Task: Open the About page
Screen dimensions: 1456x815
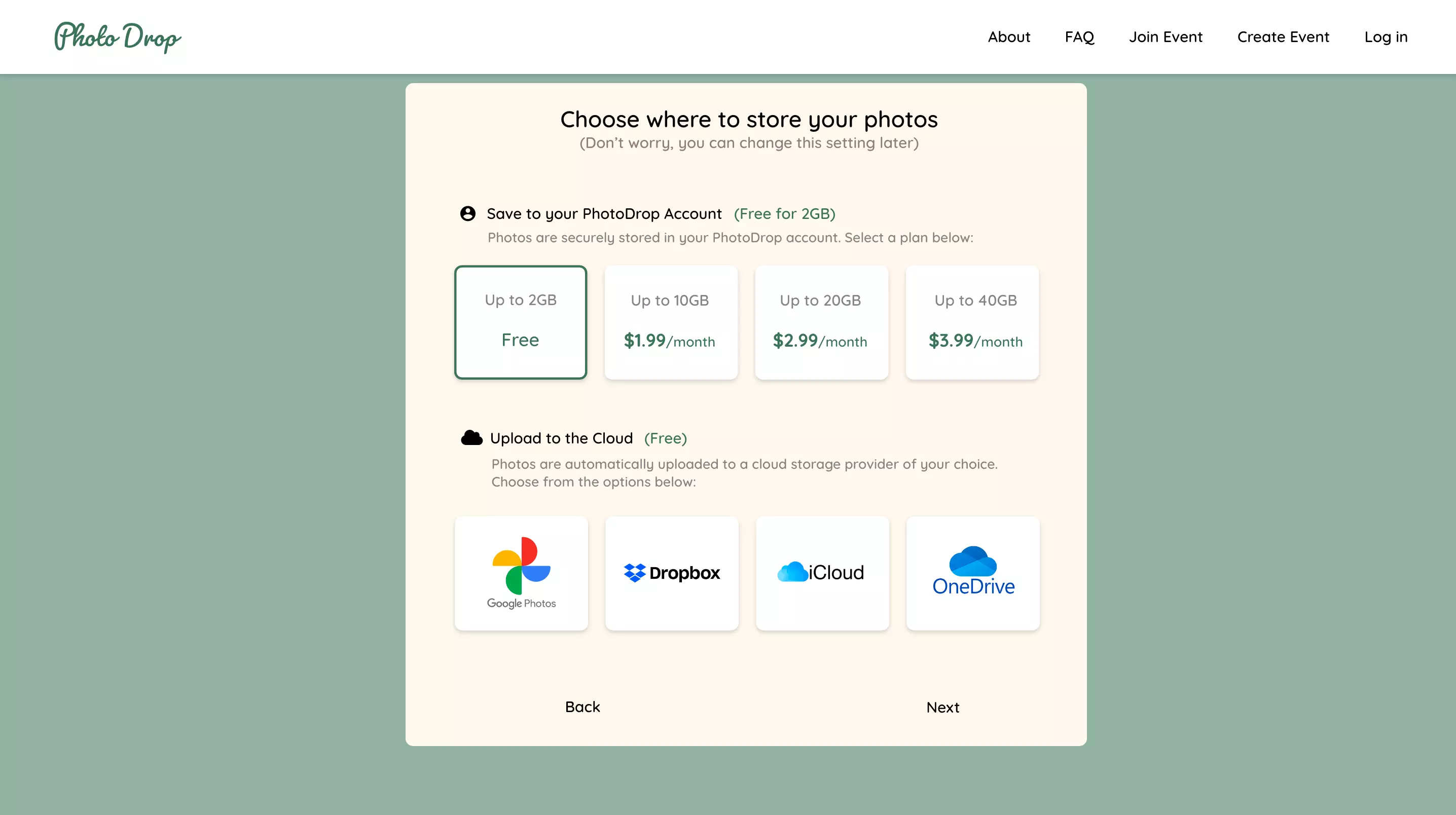Action: [1009, 38]
